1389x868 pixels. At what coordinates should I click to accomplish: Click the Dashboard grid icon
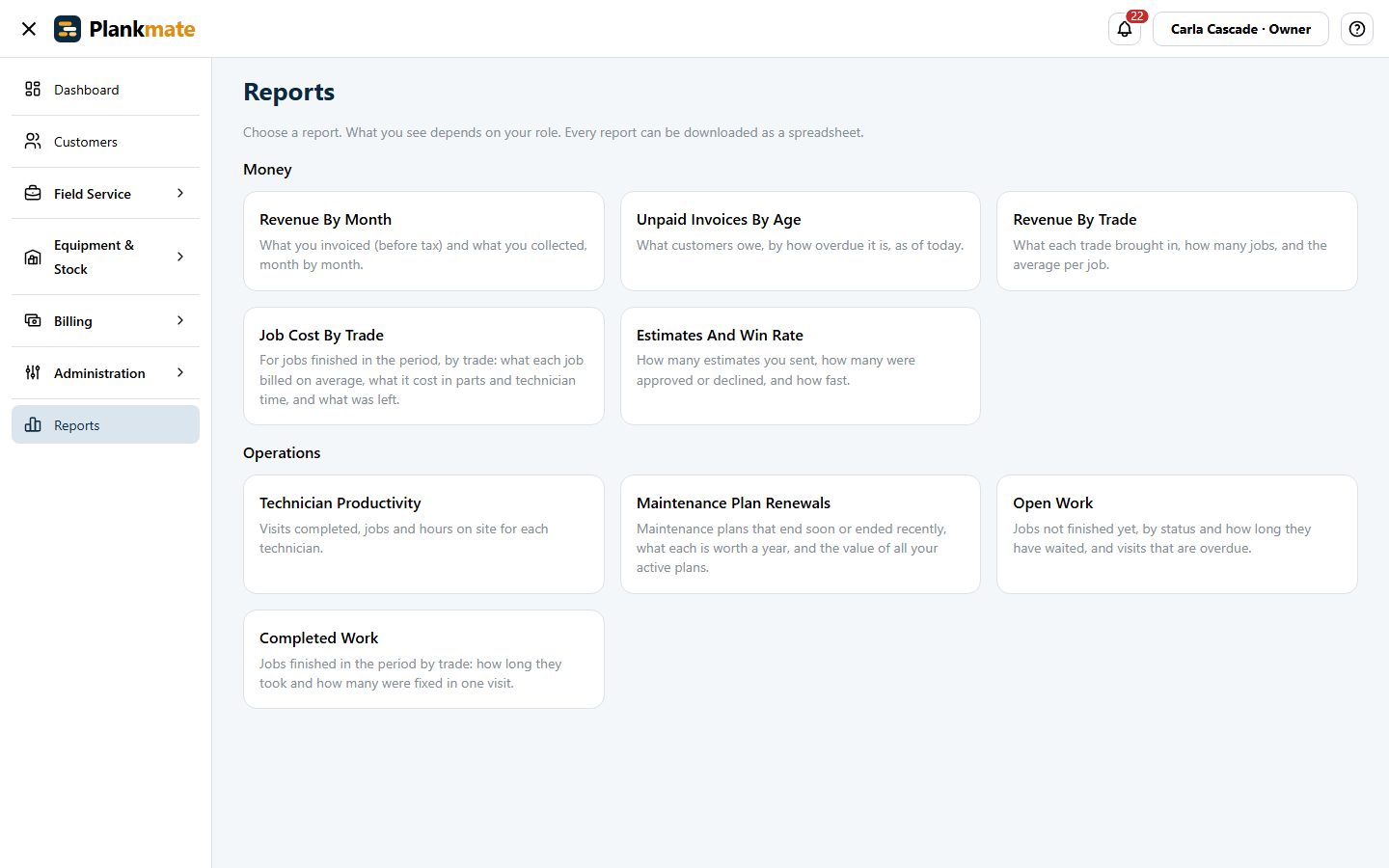(x=33, y=89)
